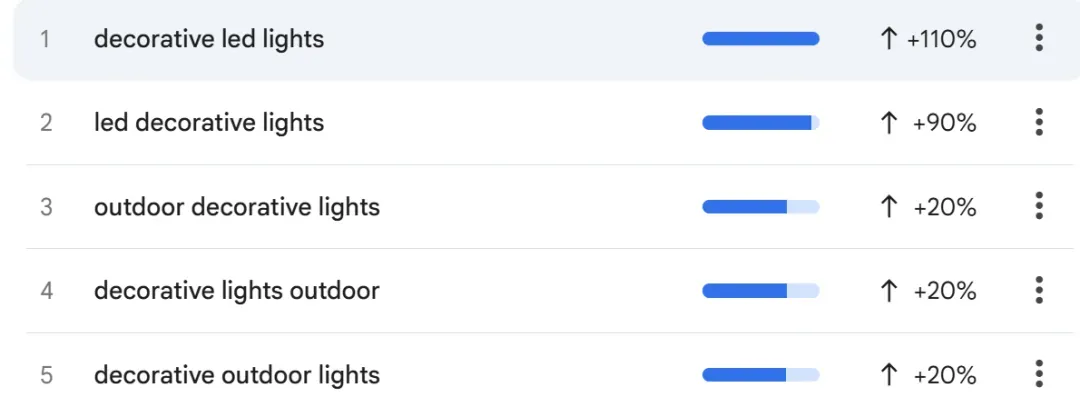
Task: Click the up arrow next to +110%
Action: (889, 39)
